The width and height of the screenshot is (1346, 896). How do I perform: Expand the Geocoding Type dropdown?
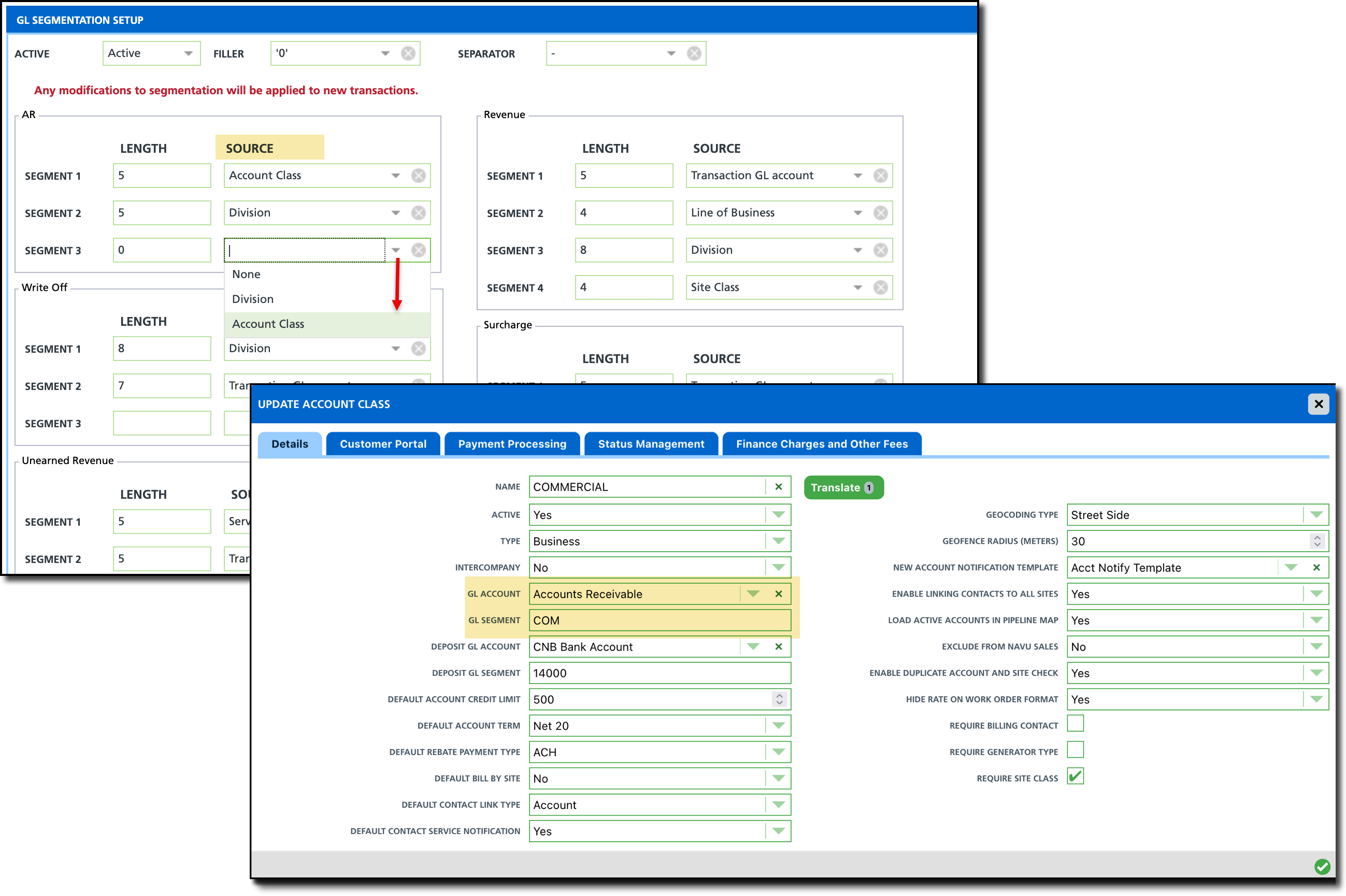pos(1316,515)
